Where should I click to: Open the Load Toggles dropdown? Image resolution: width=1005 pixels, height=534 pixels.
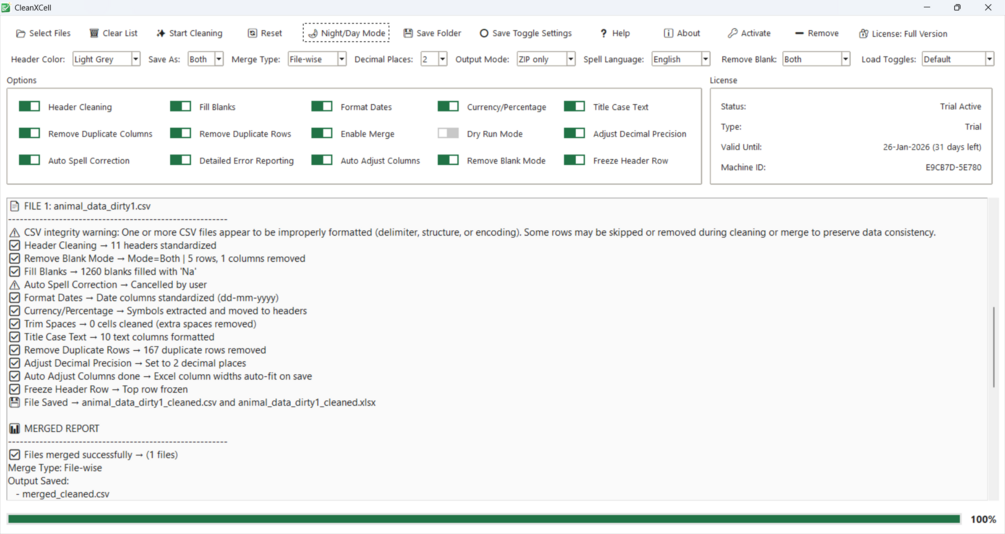click(958, 59)
